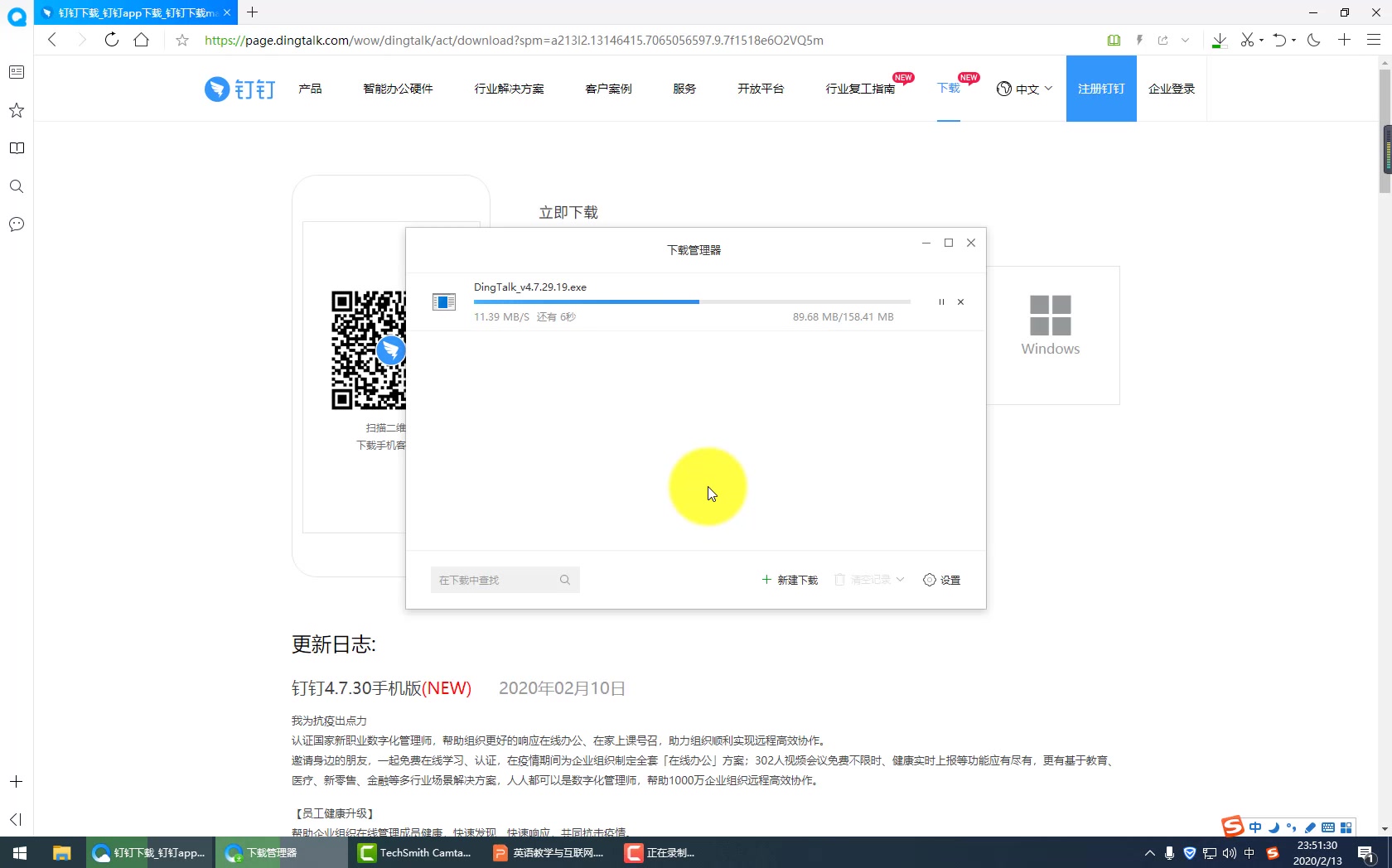Viewport: 1392px width, 868px height.
Task: Pause the DingTalk_v4.7.29.19.exe download
Action: coord(941,302)
